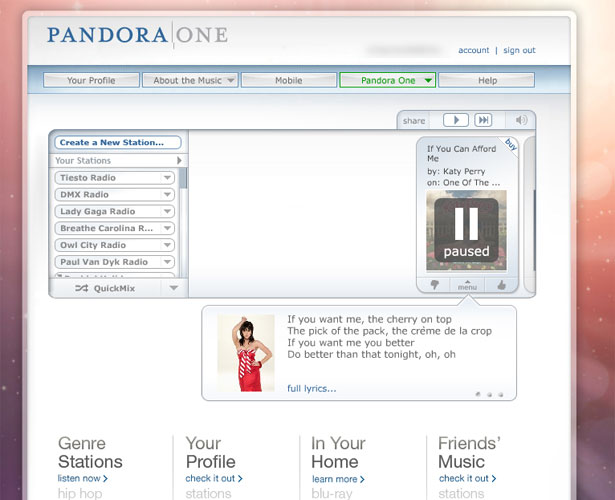615x500 pixels.
Task: Give the song a thumbs down
Action: tap(434, 285)
